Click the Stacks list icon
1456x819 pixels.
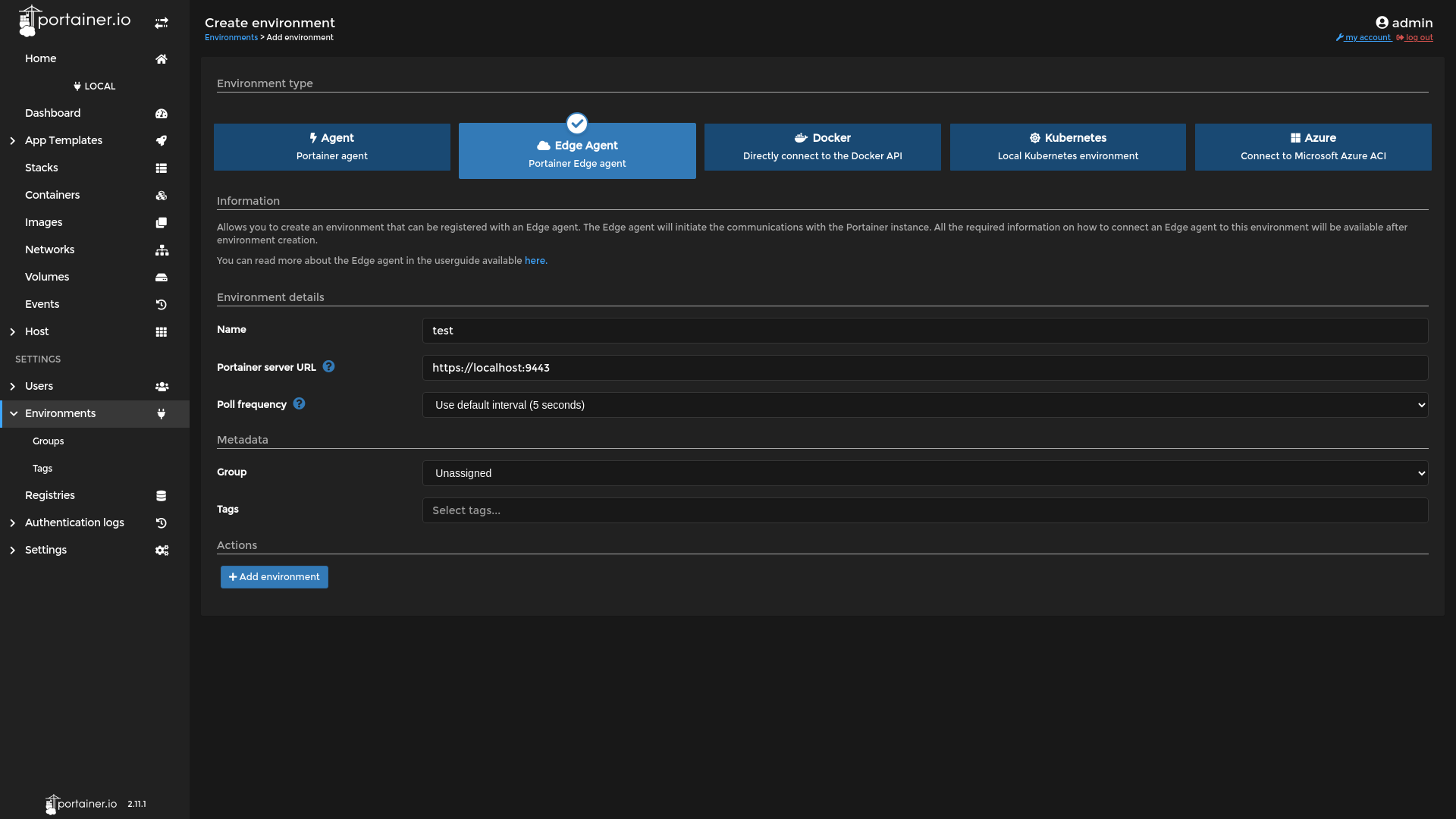[x=162, y=168]
